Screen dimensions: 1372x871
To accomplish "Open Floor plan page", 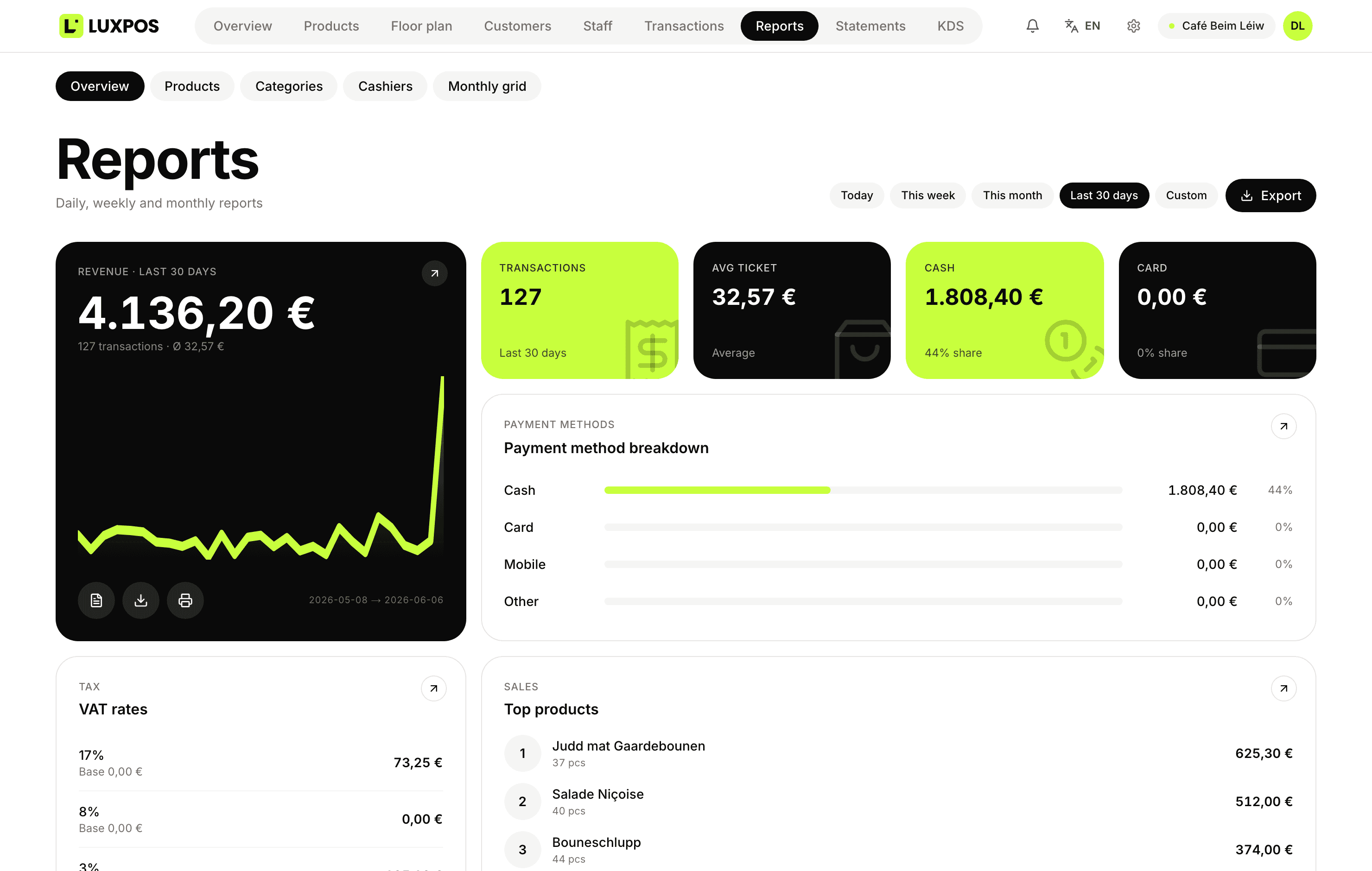I will (x=421, y=25).
